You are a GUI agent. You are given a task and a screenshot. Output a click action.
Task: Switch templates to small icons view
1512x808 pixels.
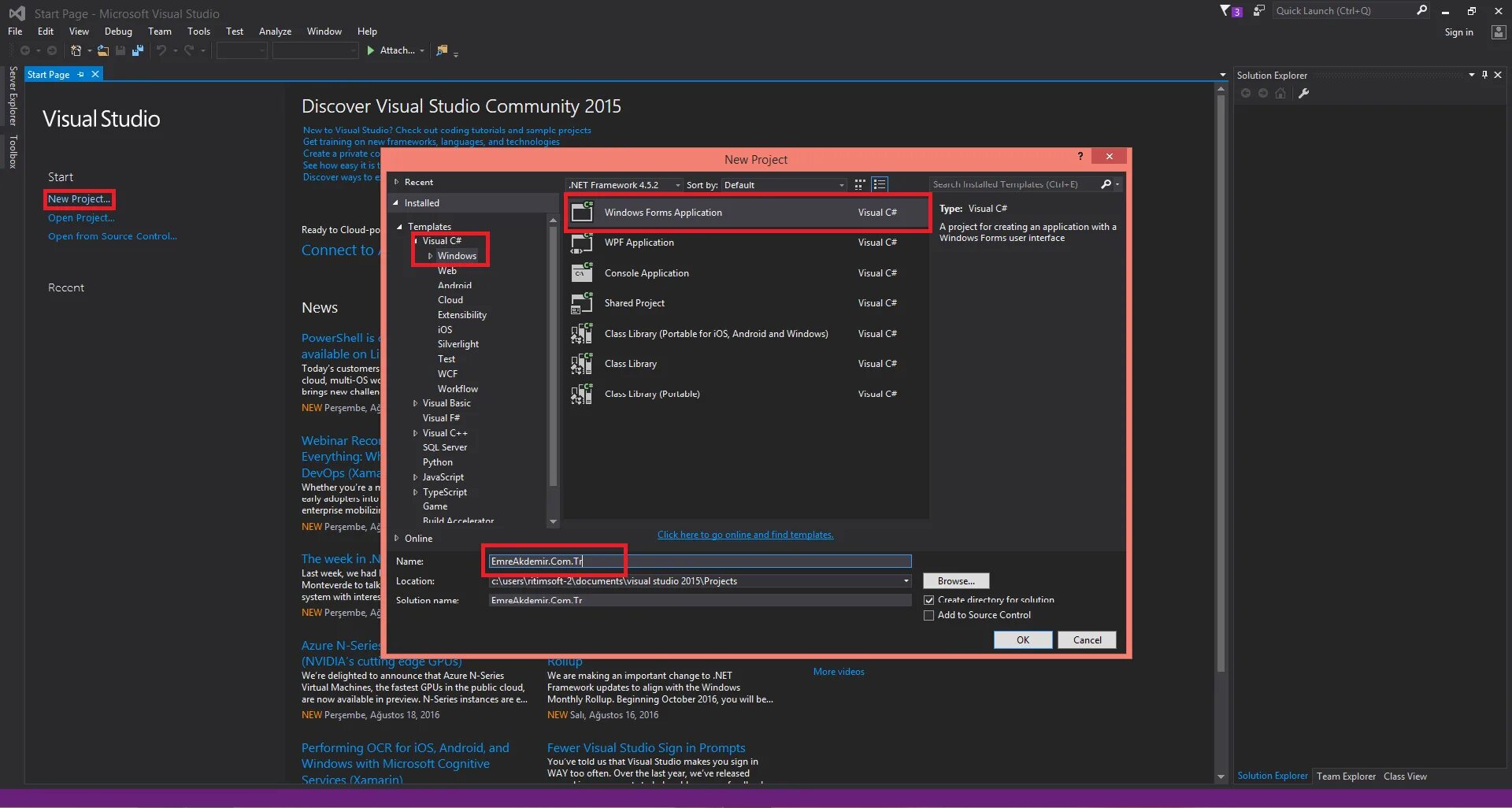(860, 184)
